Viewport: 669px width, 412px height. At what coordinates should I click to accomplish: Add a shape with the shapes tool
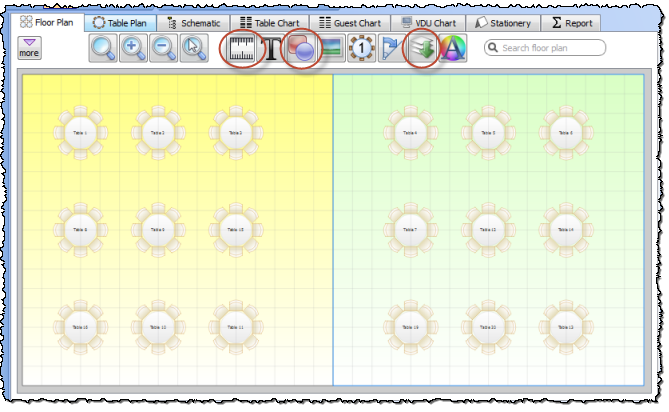tap(303, 48)
